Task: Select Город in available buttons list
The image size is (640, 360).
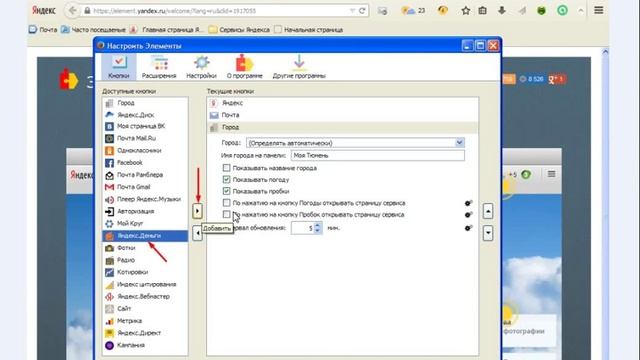Action: (145, 103)
